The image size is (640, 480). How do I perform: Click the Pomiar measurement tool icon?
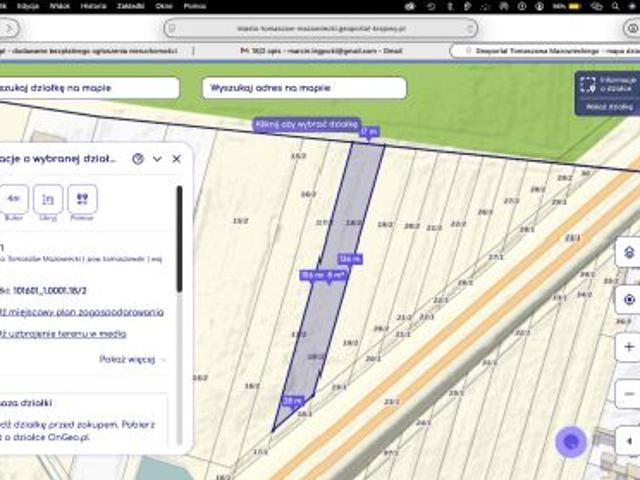(x=82, y=199)
